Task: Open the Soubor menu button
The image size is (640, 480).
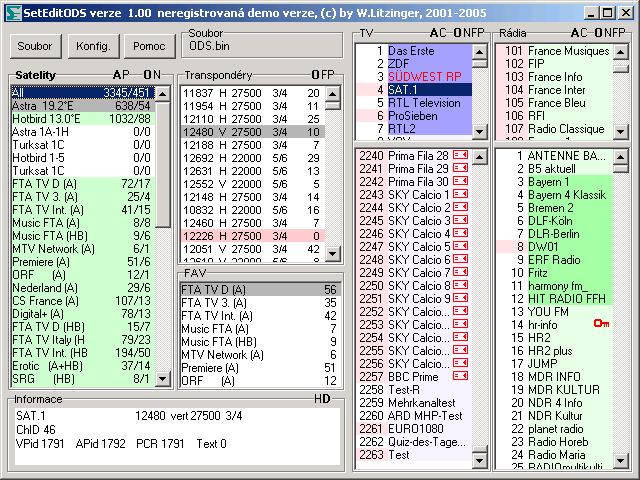Action: pos(35,46)
